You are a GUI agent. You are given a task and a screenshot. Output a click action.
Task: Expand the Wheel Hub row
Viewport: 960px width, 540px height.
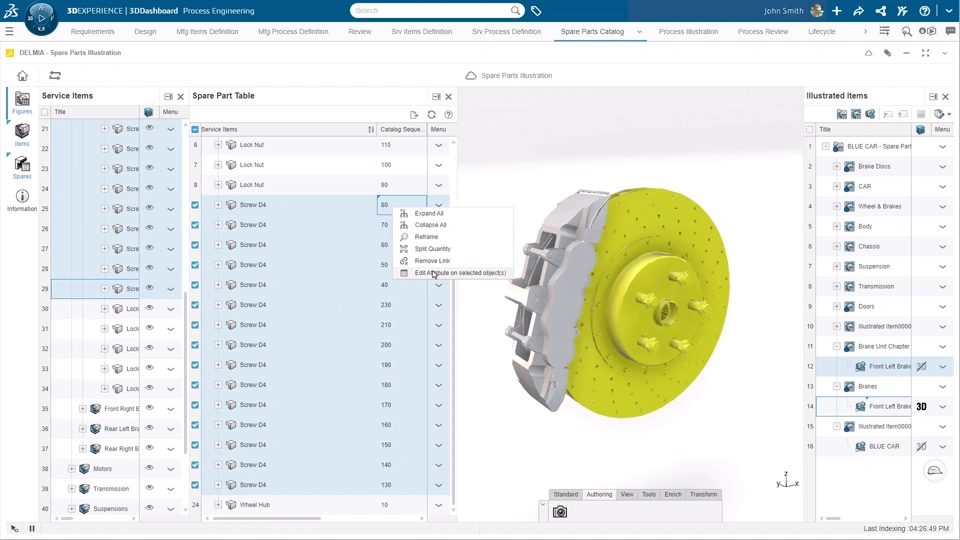click(218, 504)
